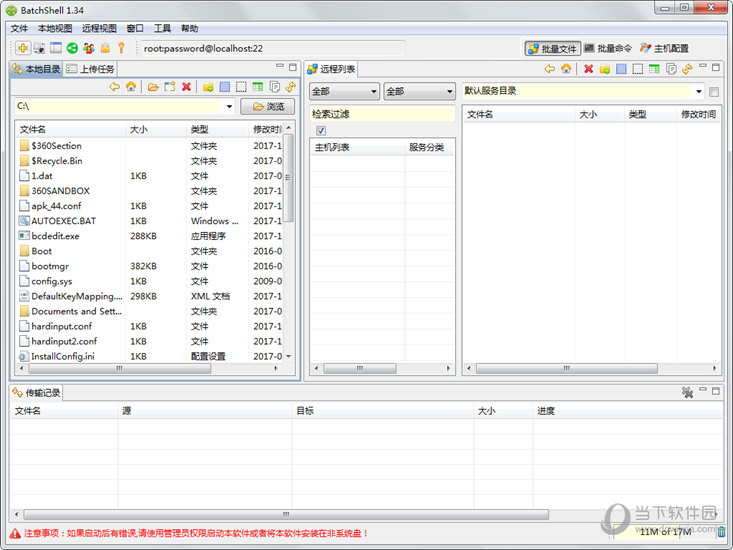Click the back arrow in remote list toolbar
733x550 pixels.
point(550,69)
